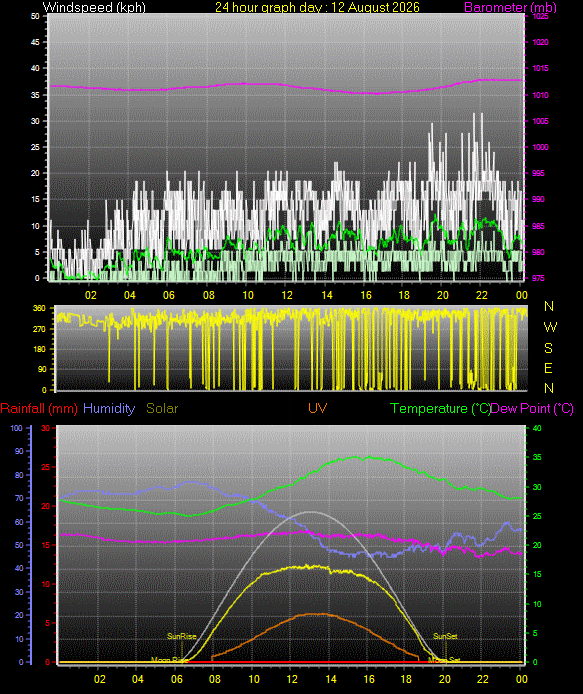Click the 360 wind direction axis value
This screenshot has width=583, height=694.
(39, 308)
